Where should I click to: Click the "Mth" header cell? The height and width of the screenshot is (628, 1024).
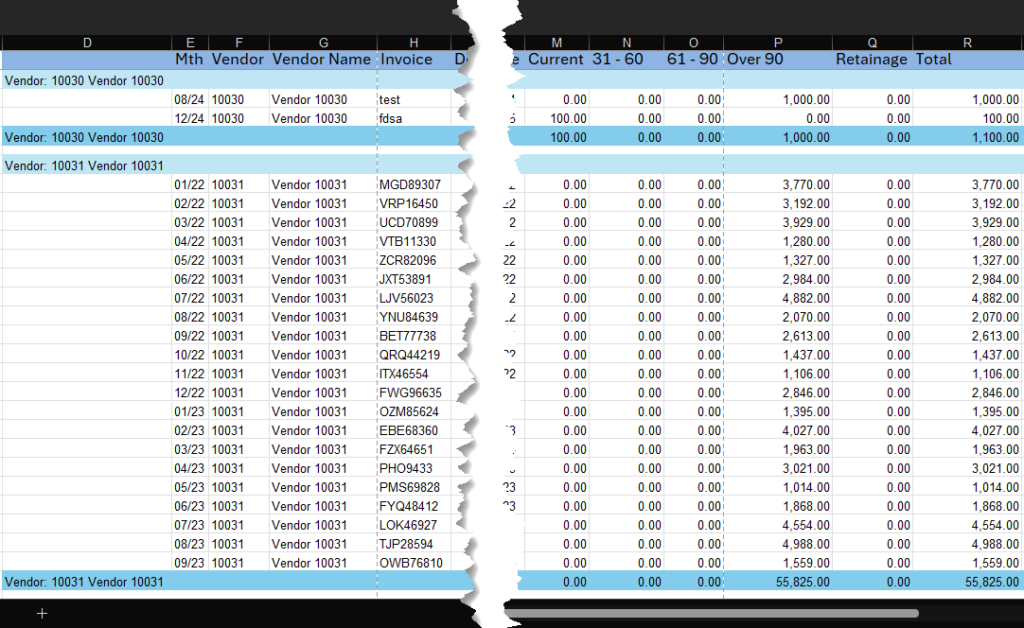pos(189,59)
